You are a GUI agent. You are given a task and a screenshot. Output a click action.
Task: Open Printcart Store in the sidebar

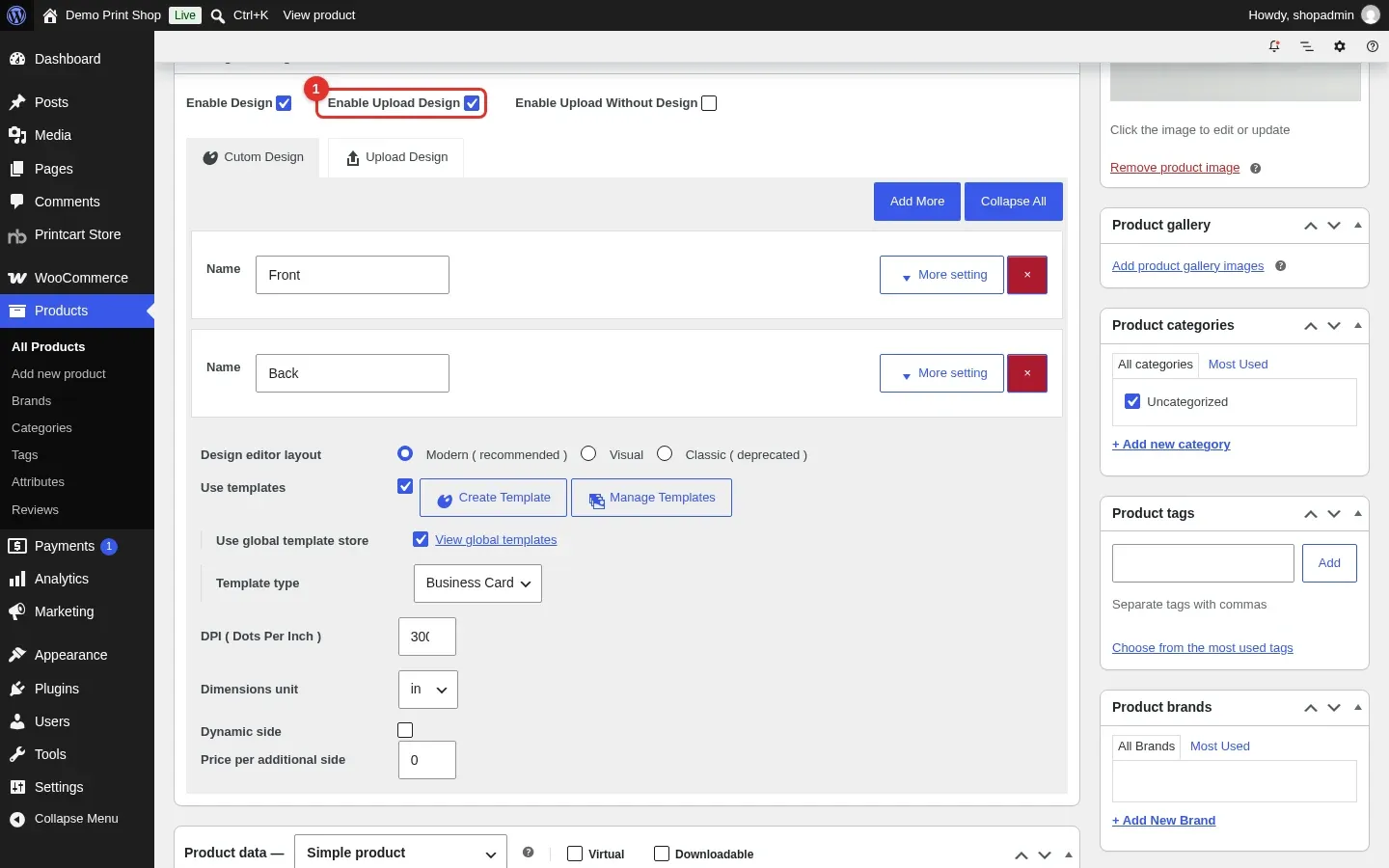(x=77, y=234)
